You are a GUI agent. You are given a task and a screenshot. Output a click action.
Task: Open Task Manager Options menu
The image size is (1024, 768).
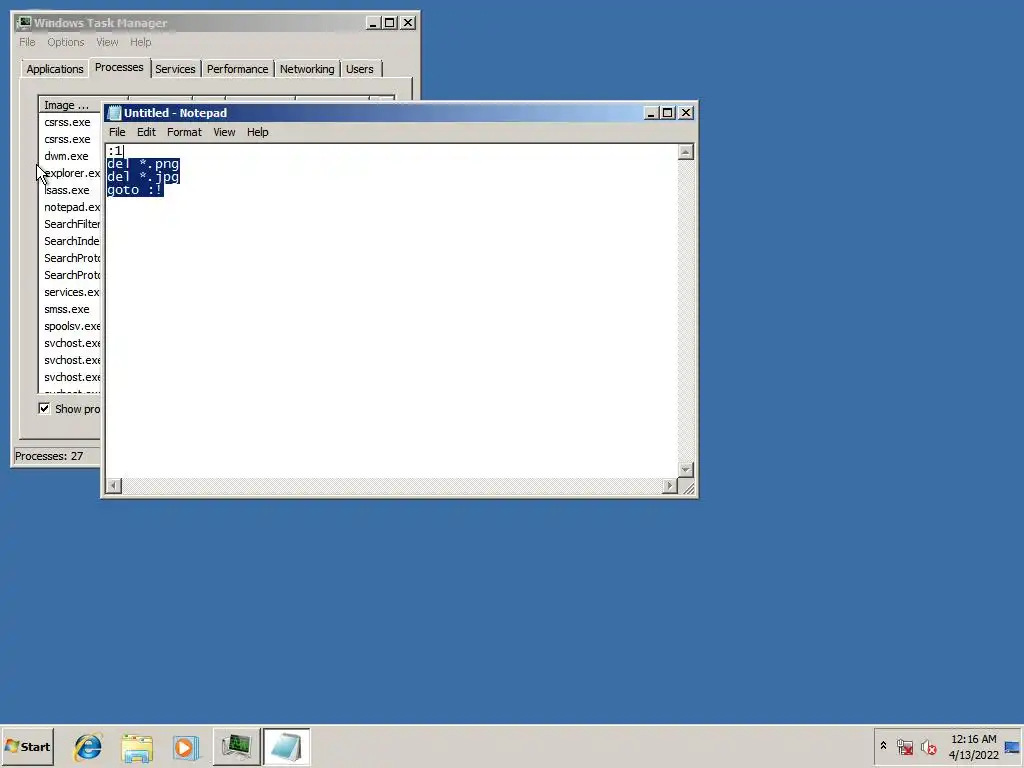pyautogui.click(x=65, y=42)
